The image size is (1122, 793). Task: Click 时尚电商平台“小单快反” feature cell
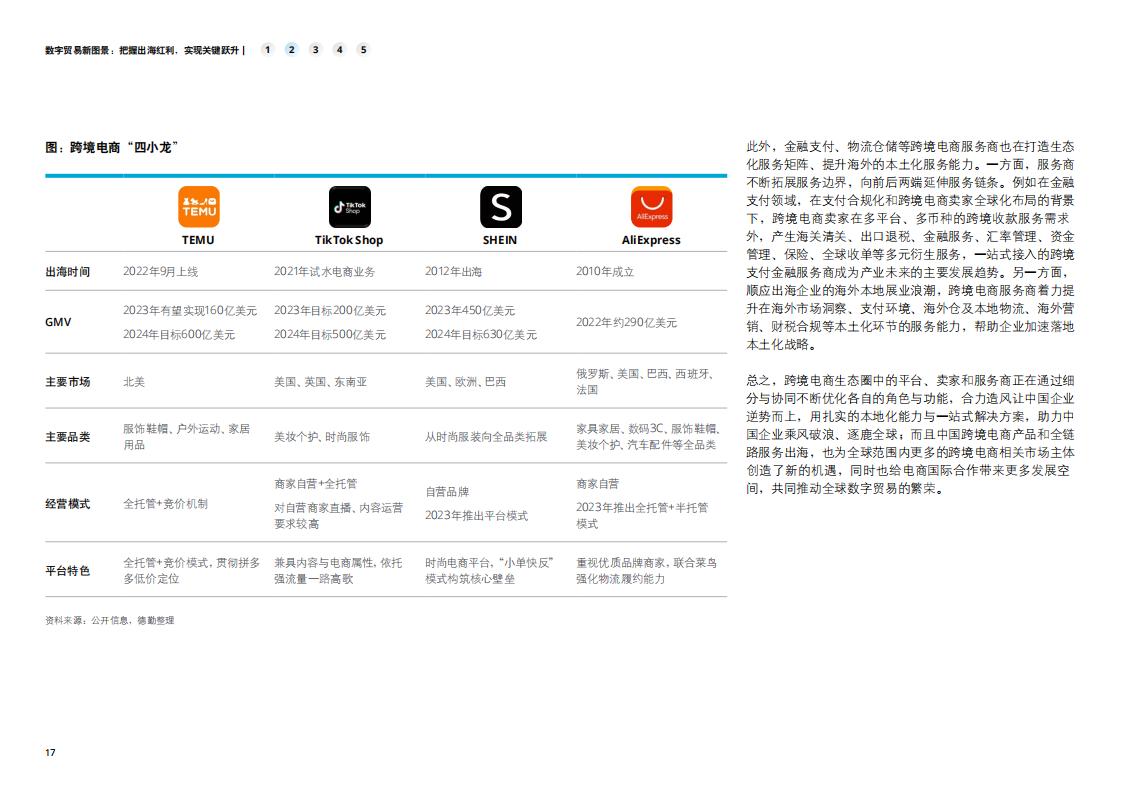tap(489, 570)
